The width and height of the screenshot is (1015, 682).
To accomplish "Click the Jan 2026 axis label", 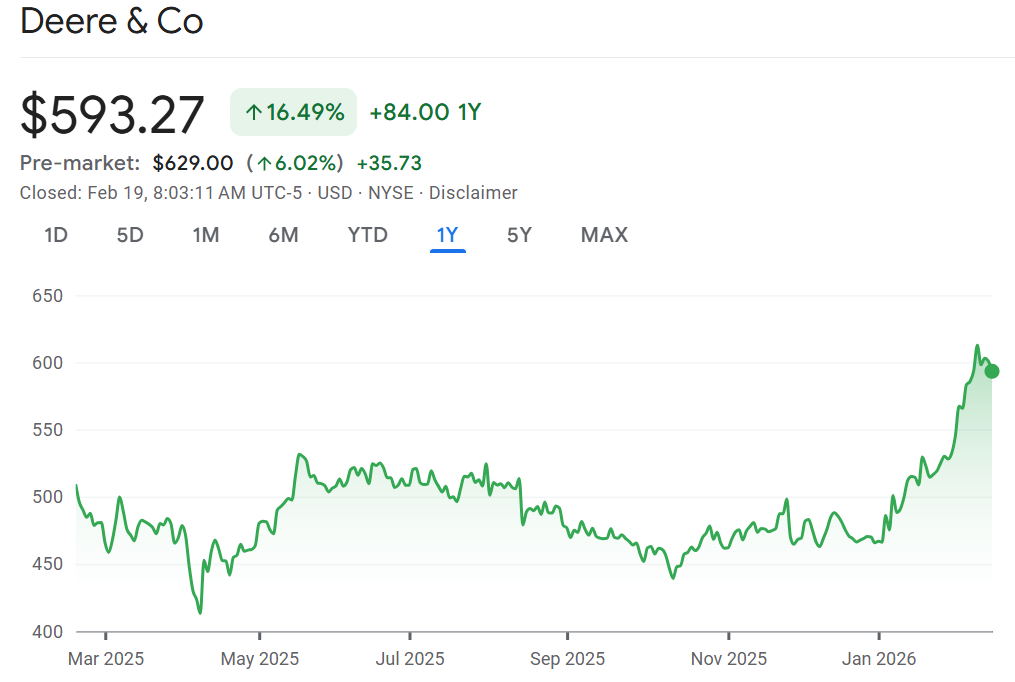I will pos(879,659).
